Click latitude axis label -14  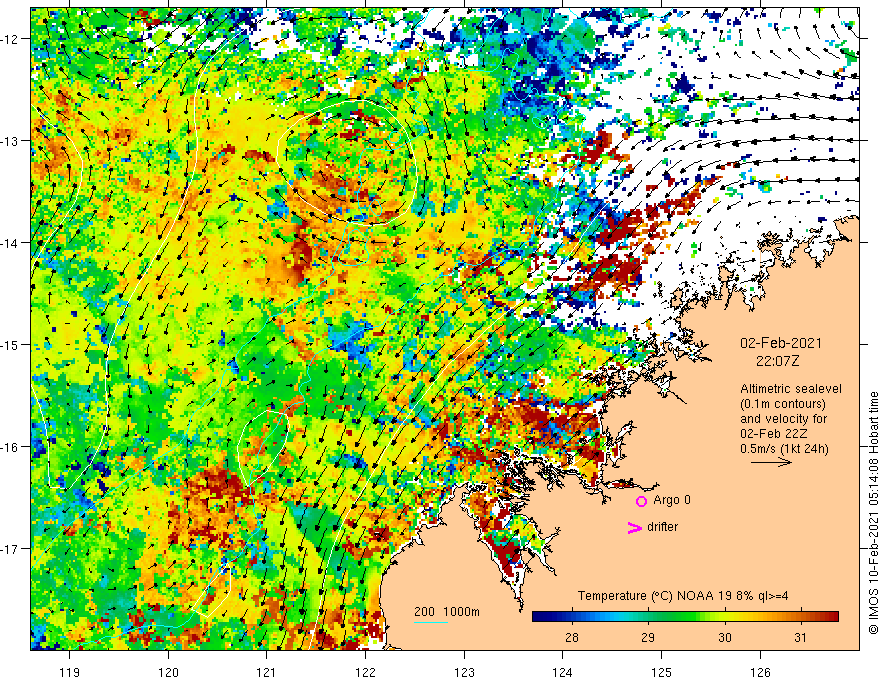[11, 243]
